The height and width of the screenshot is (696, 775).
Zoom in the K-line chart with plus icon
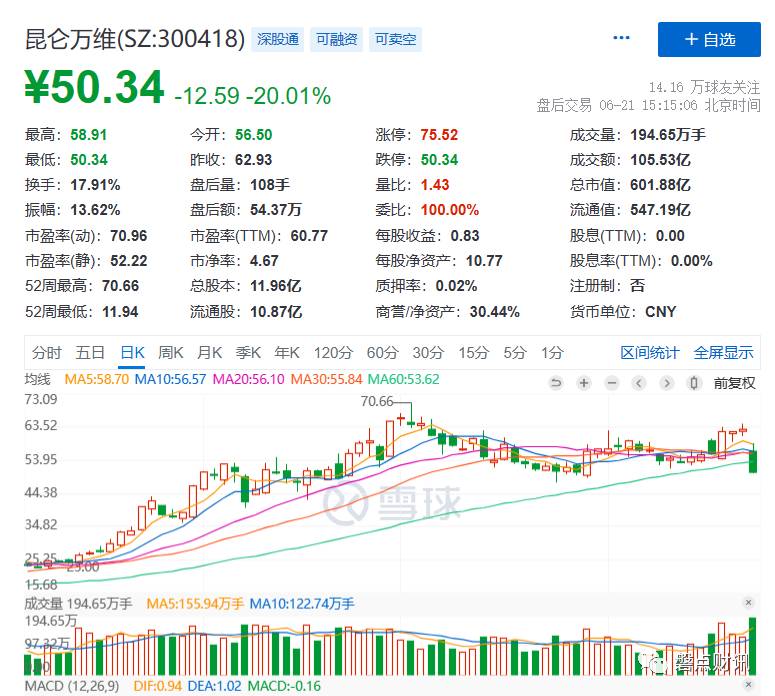pyautogui.click(x=584, y=383)
